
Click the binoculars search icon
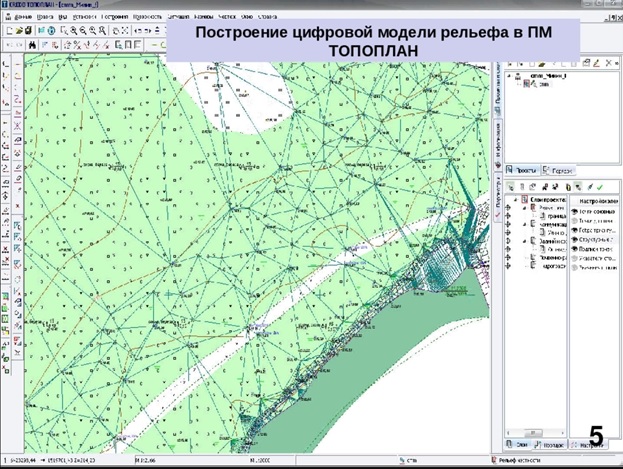(33, 45)
